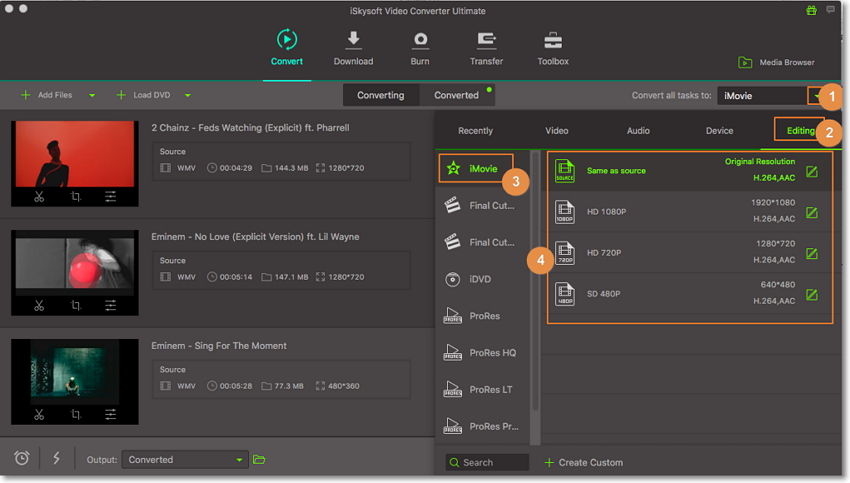Image resolution: width=850 pixels, height=483 pixels.
Task: Open the Download section icon
Action: click(x=353, y=41)
